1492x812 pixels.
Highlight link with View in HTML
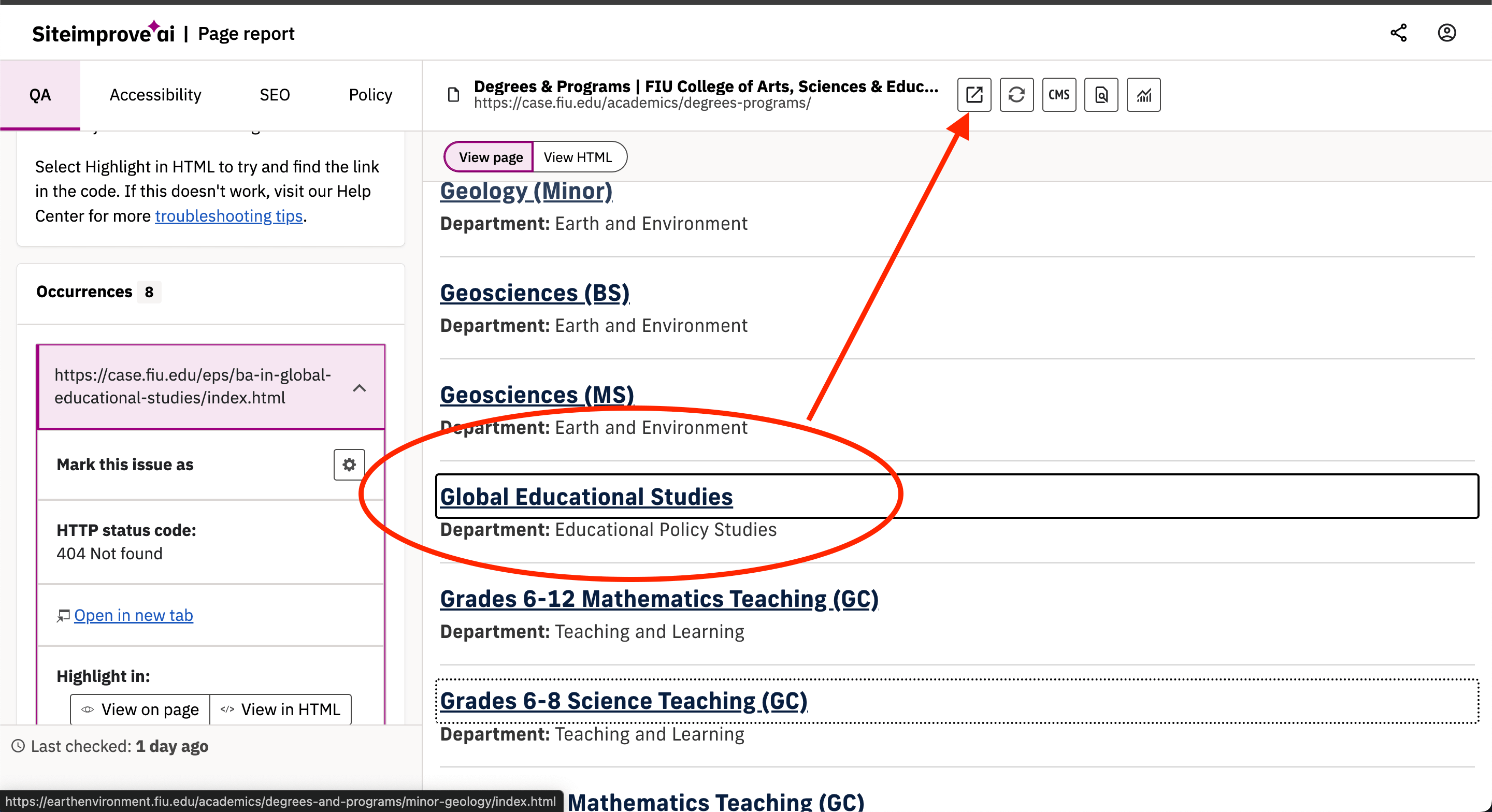click(x=280, y=709)
